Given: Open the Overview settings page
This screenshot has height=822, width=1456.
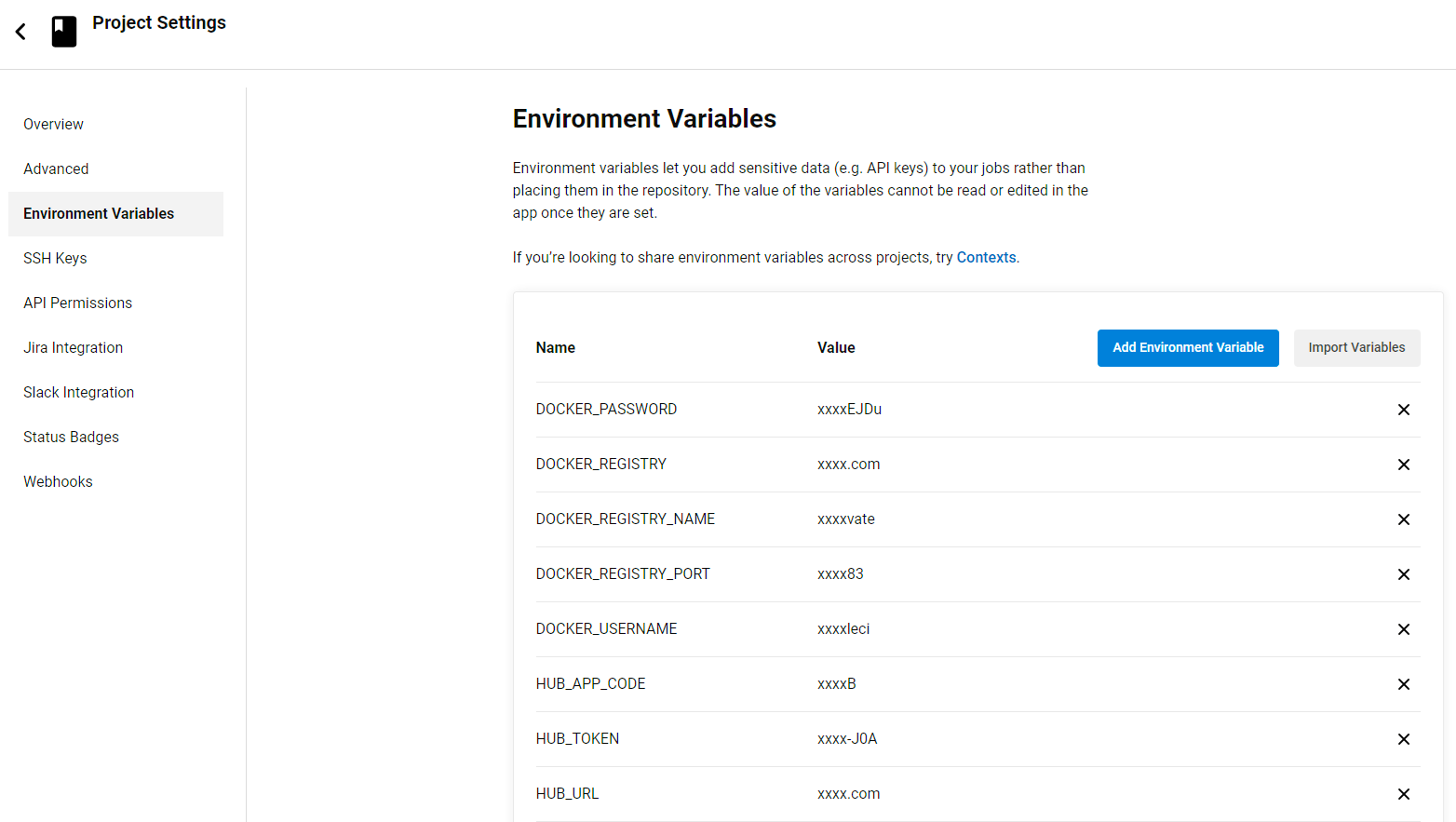Looking at the screenshot, I should coord(53,125).
